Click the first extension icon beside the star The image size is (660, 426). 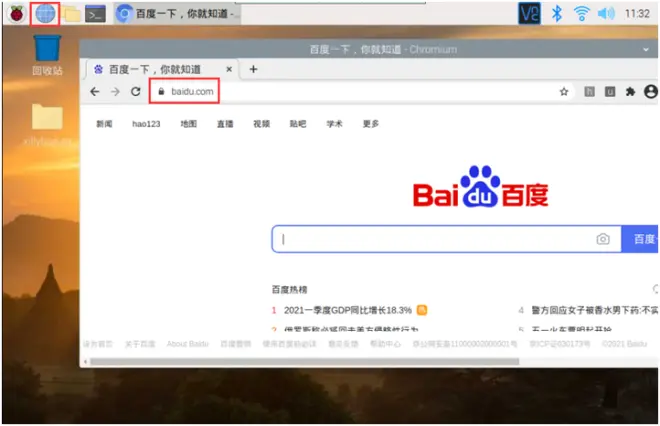[x=589, y=91]
